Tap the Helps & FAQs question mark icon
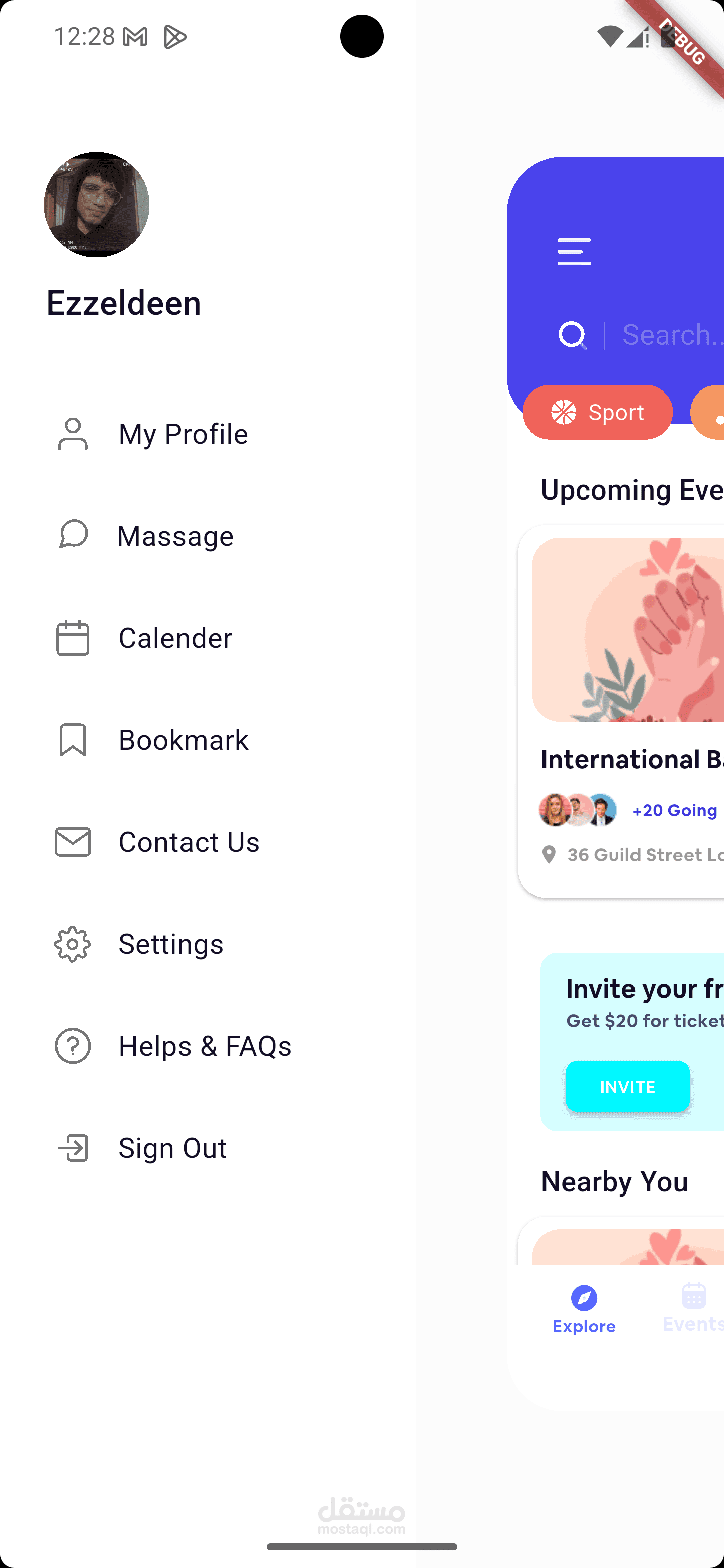The height and width of the screenshot is (1568, 724). click(x=73, y=1046)
